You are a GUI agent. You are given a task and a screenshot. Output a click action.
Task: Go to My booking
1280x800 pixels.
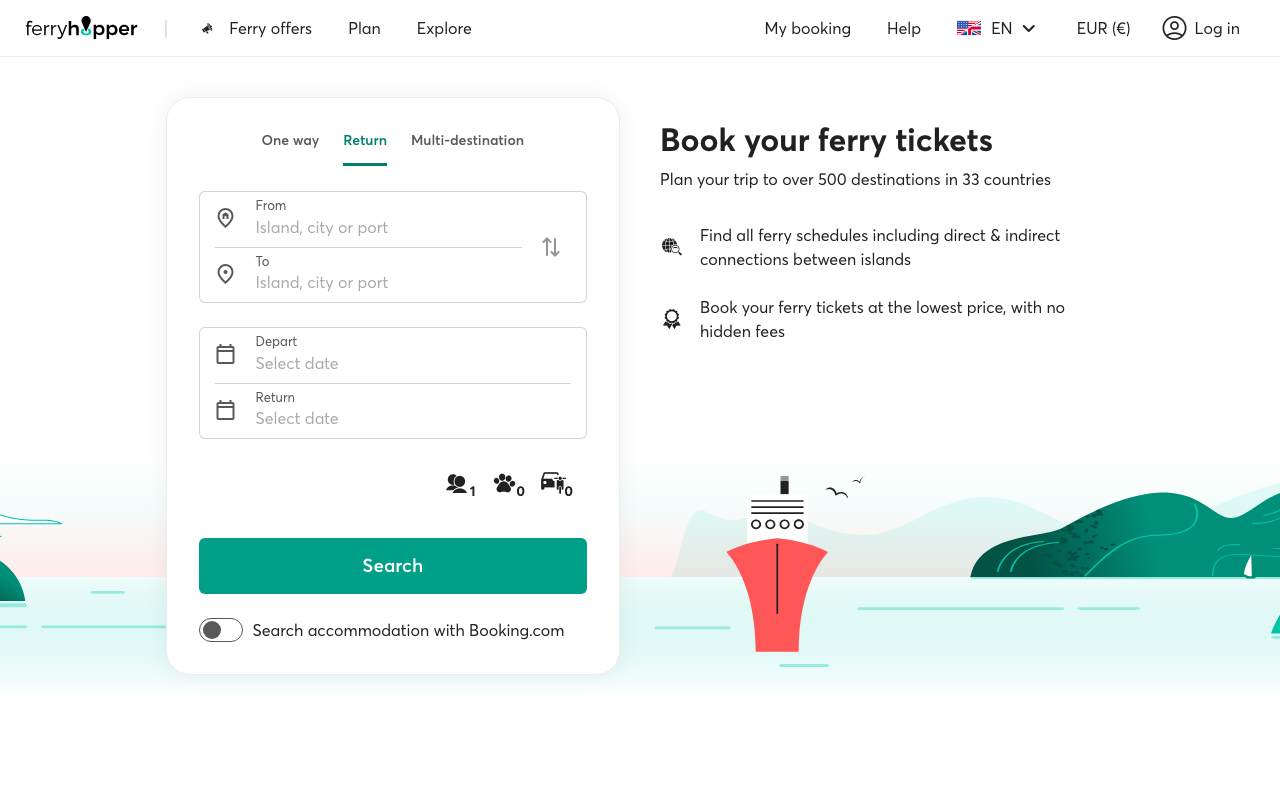click(x=807, y=28)
